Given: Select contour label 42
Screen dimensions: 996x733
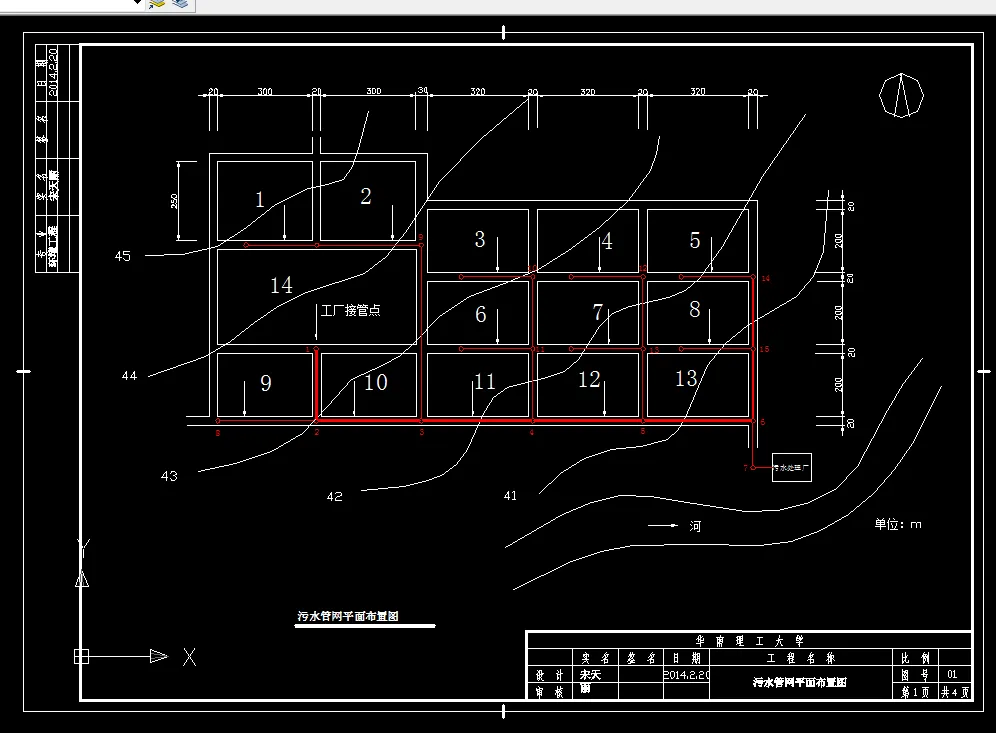Looking at the screenshot, I should point(335,496).
